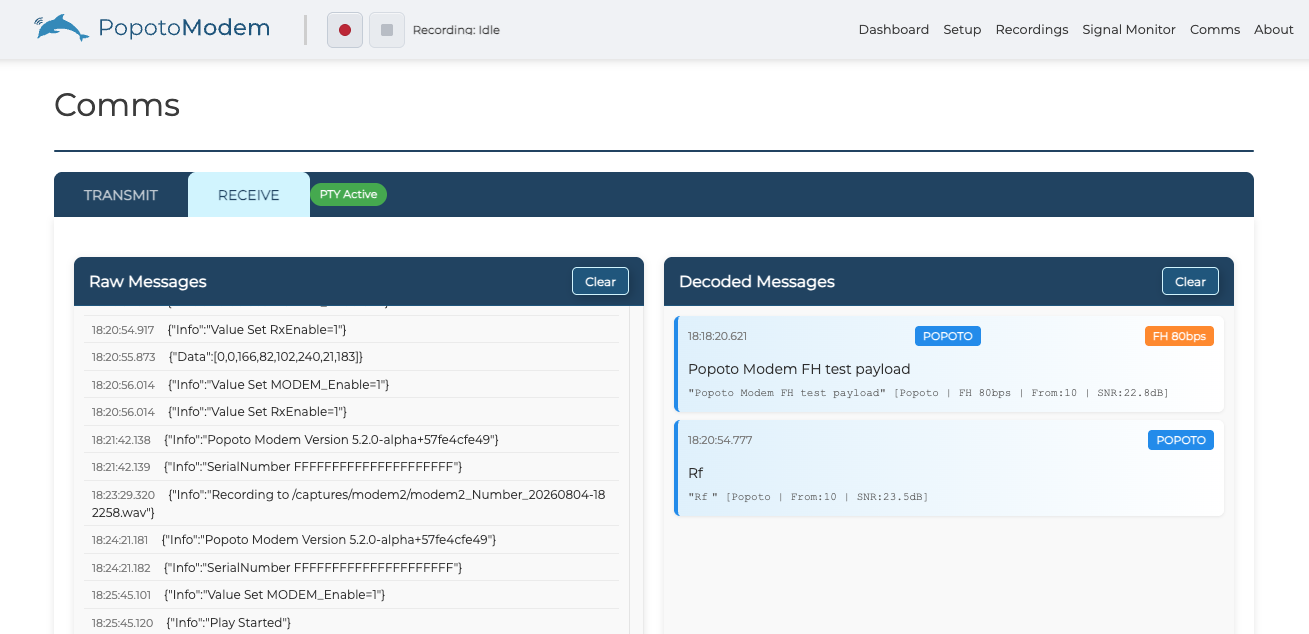Click the PTY Active status badge
This screenshot has height=634, width=1309.
[348, 195]
